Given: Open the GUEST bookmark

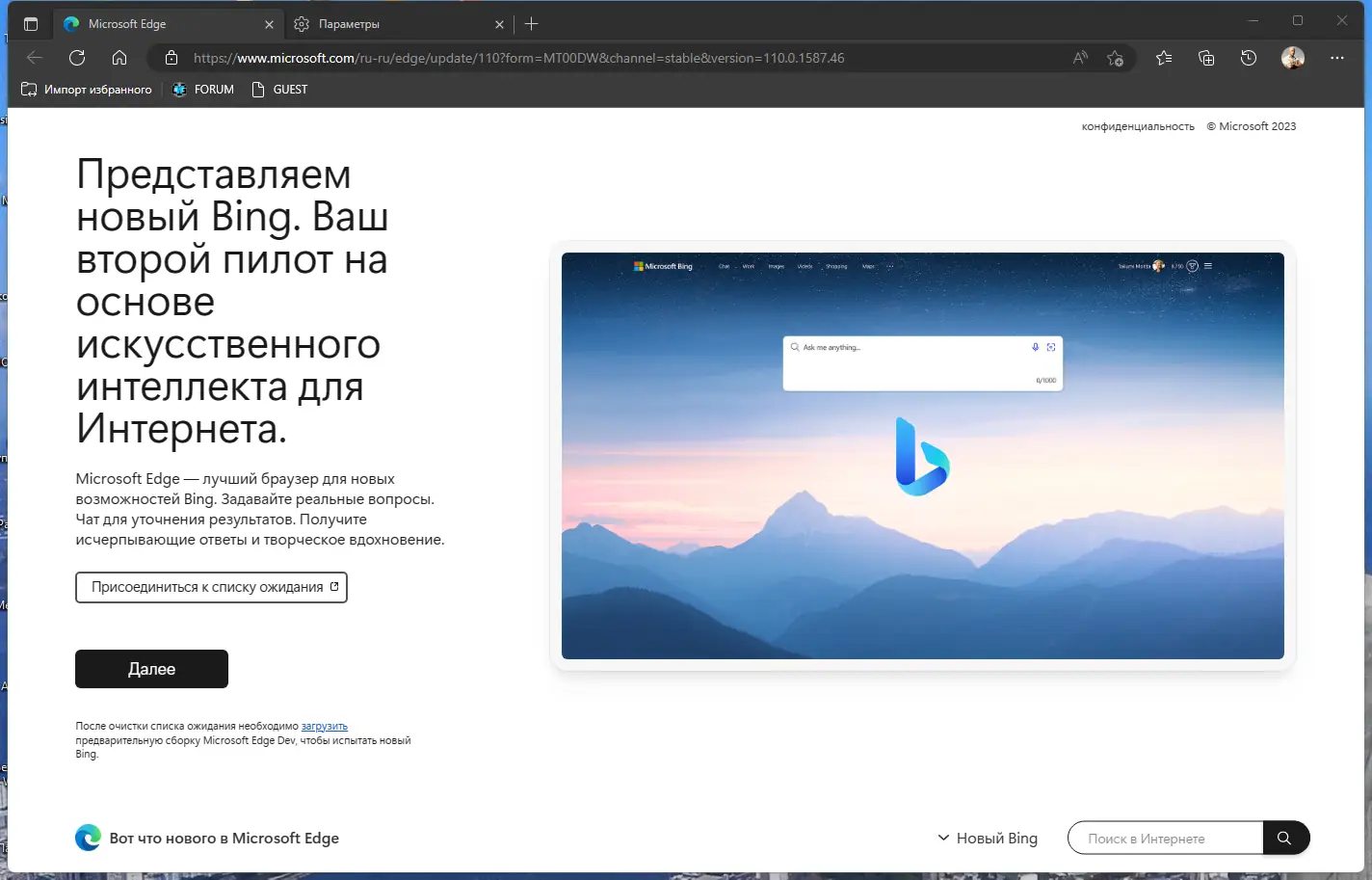Looking at the screenshot, I should (279, 90).
